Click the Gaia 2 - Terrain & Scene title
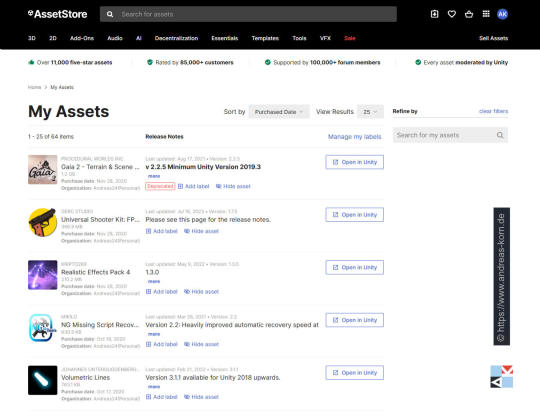 pos(100,167)
